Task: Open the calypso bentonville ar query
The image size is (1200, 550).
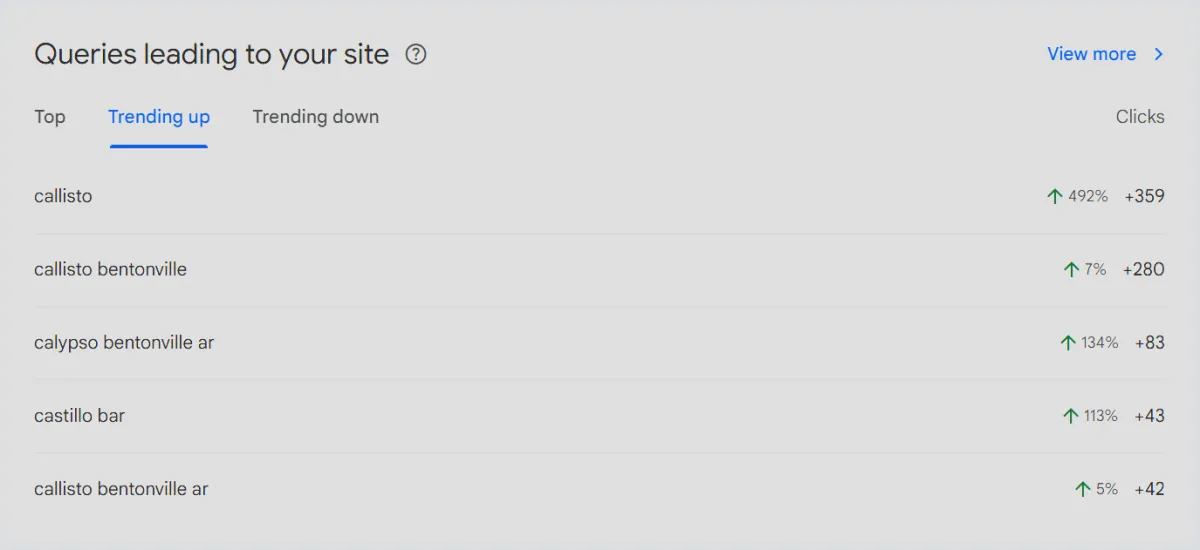Action: click(x=124, y=343)
